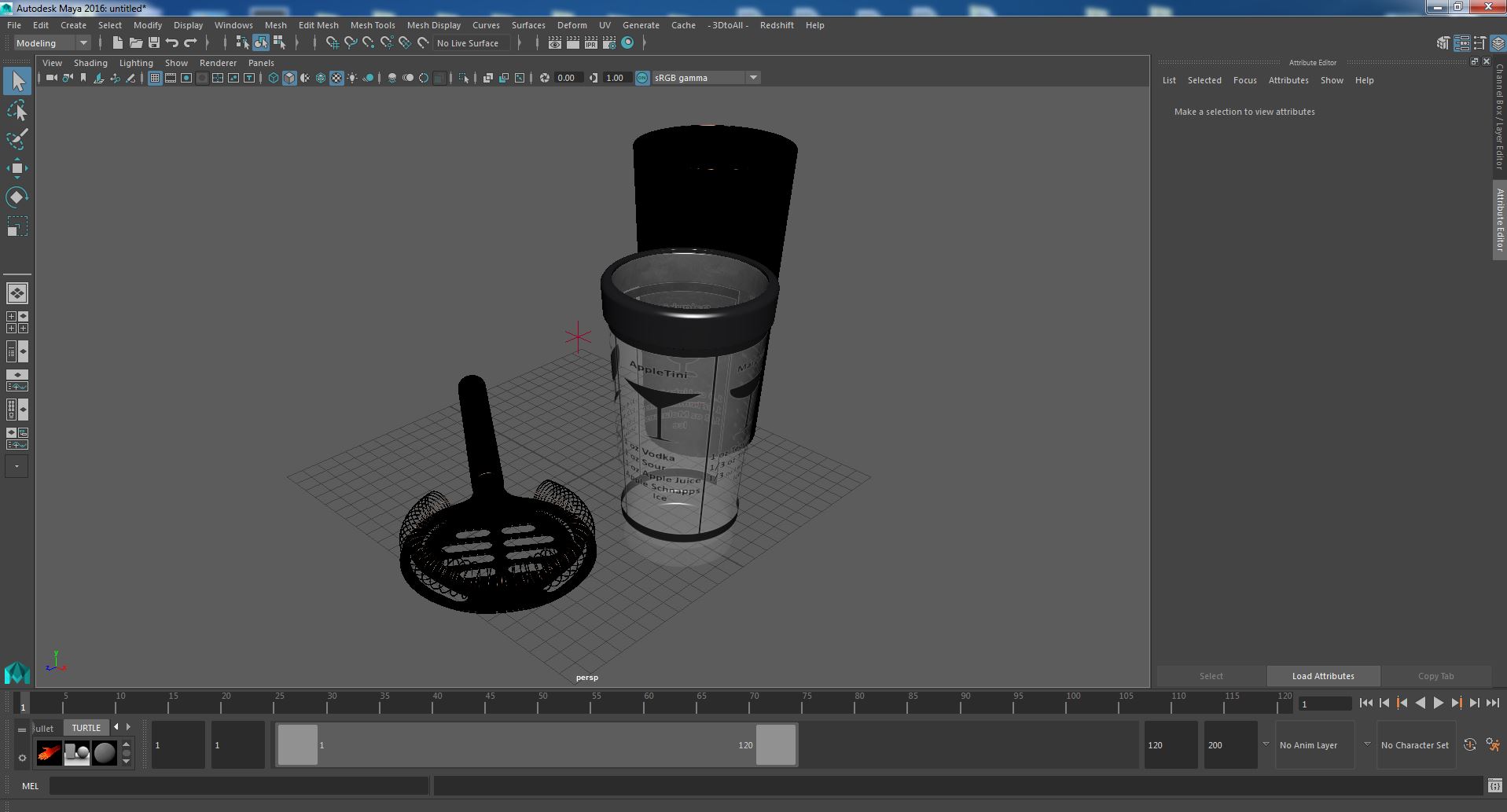Toggle view transform color management button

tap(642, 78)
